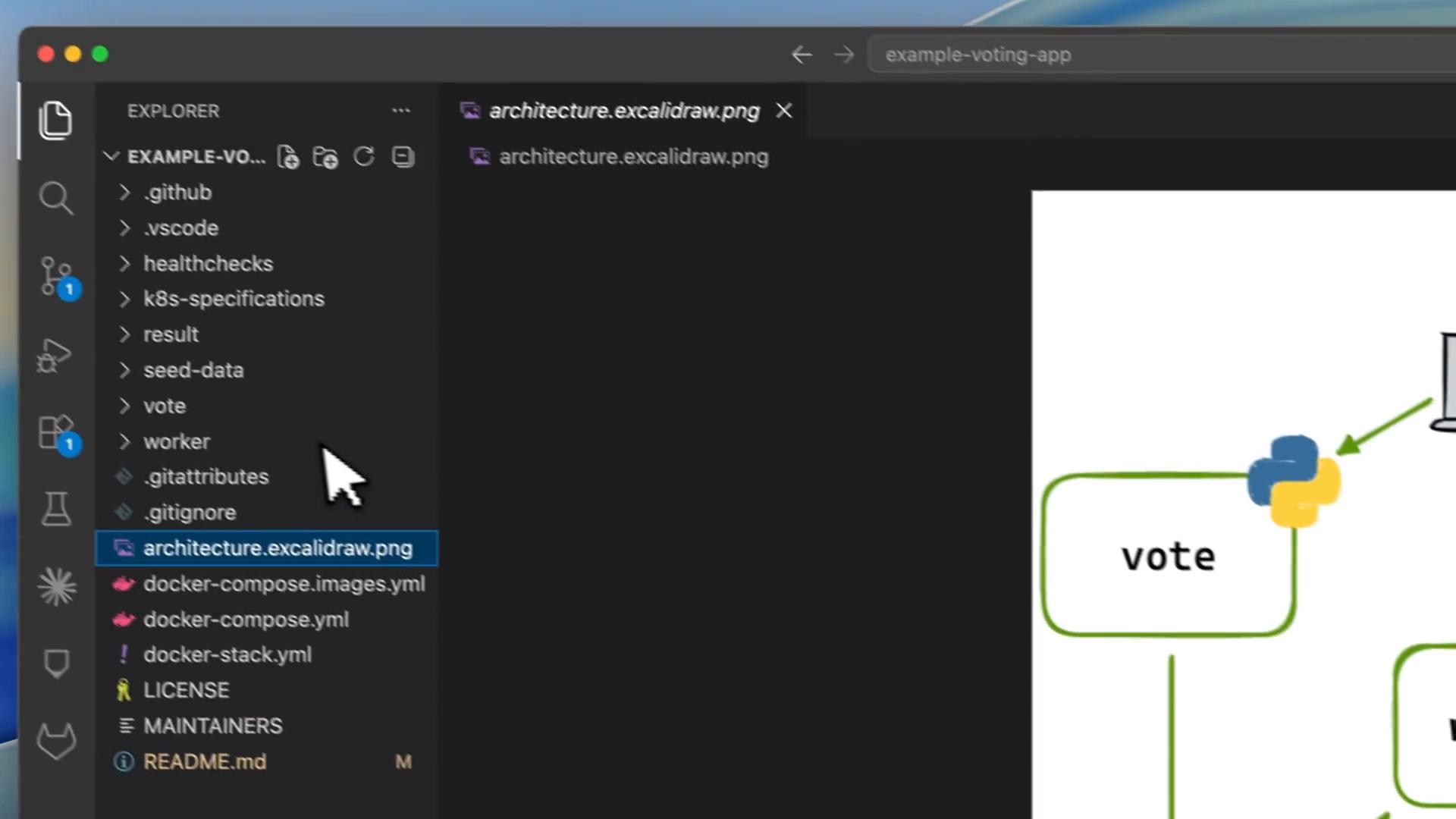
Task: Open the Extensions view in activity bar
Action: tap(58, 434)
